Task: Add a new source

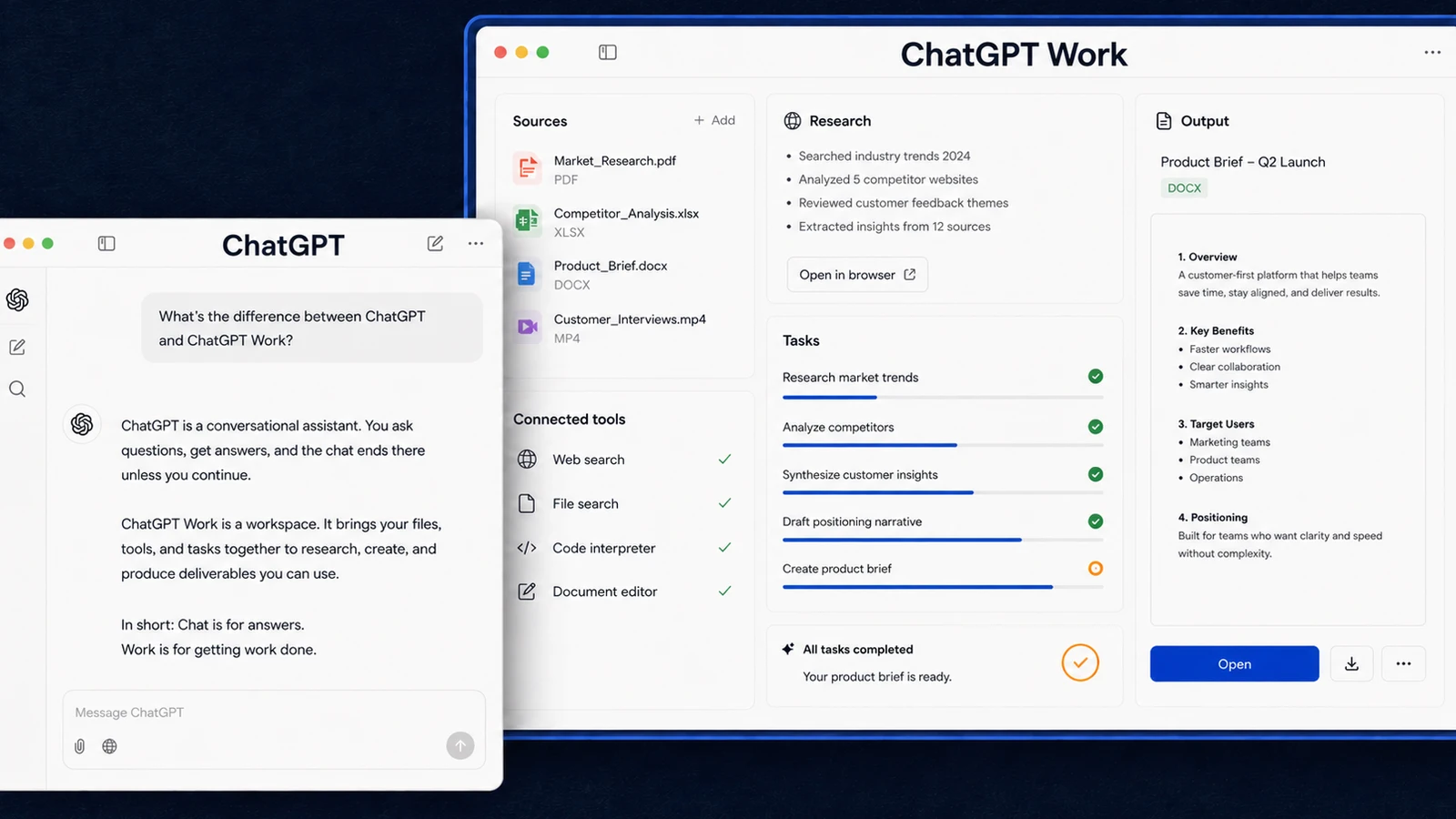Action: [714, 120]
